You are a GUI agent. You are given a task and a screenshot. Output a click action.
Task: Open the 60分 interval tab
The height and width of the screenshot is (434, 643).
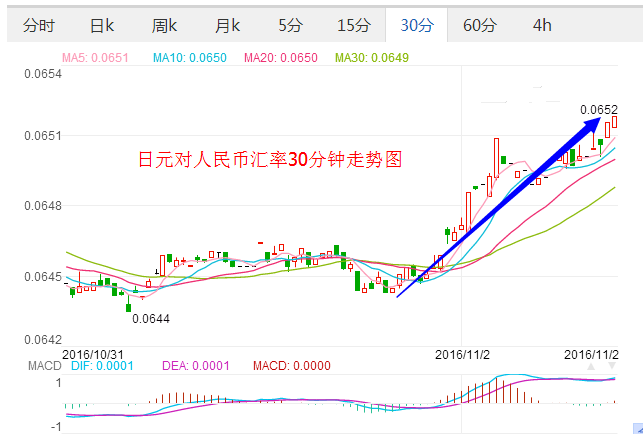(479, 26)
